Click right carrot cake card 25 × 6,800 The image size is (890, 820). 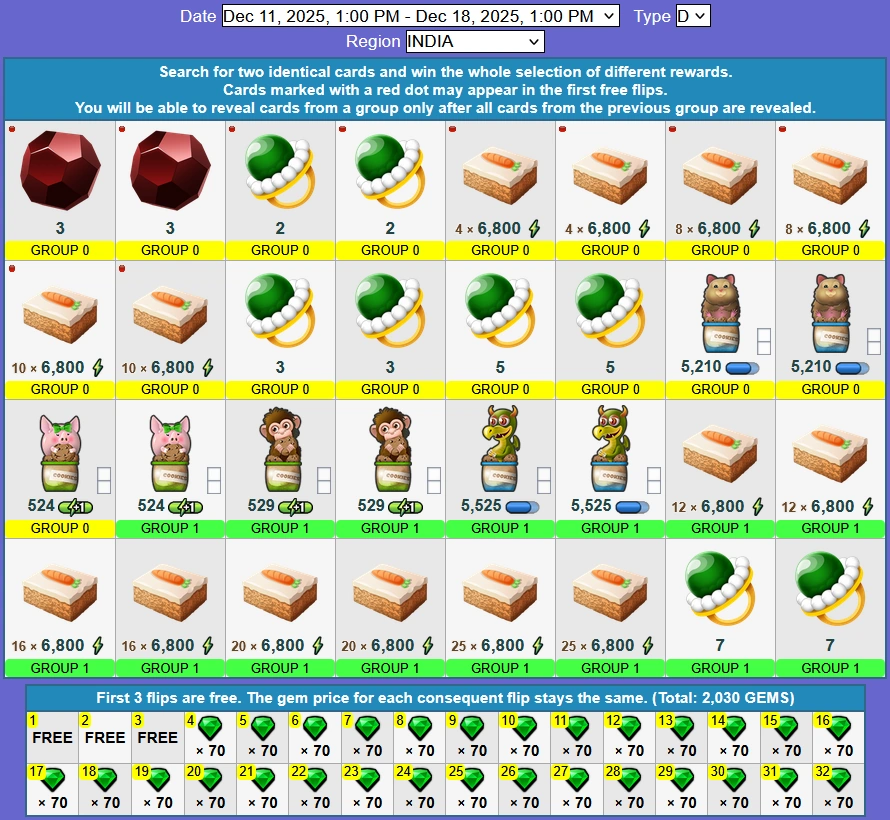610,608
